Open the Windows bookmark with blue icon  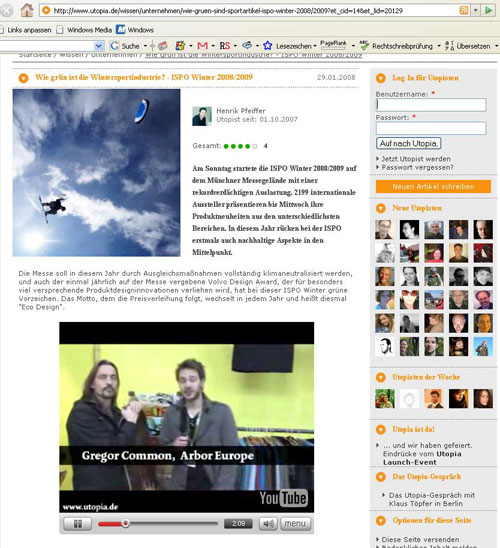tap(135, 30)
